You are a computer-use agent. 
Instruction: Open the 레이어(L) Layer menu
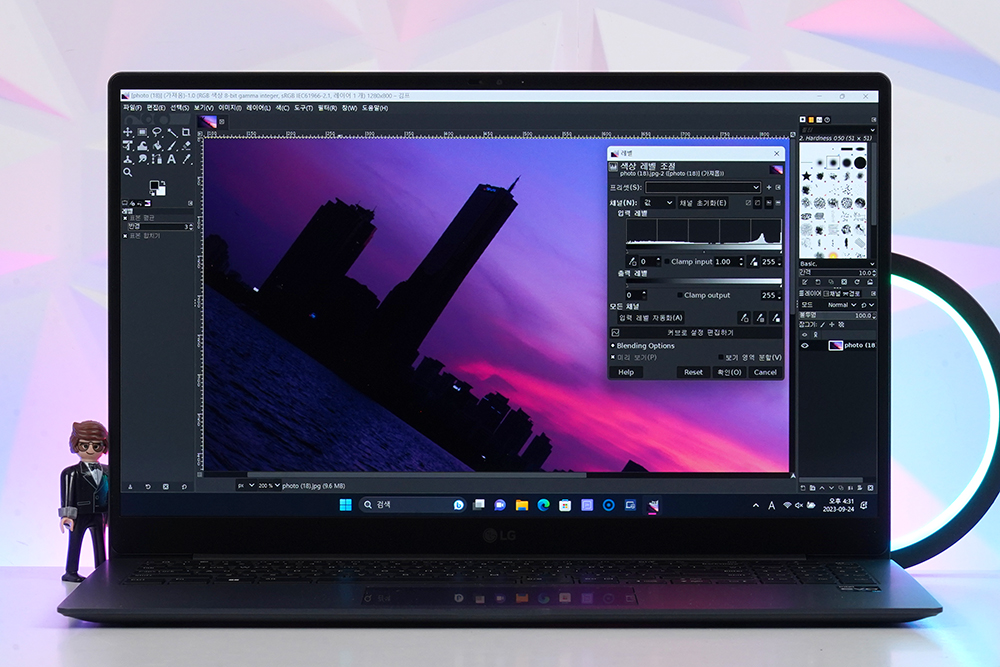tap(258, 108)
